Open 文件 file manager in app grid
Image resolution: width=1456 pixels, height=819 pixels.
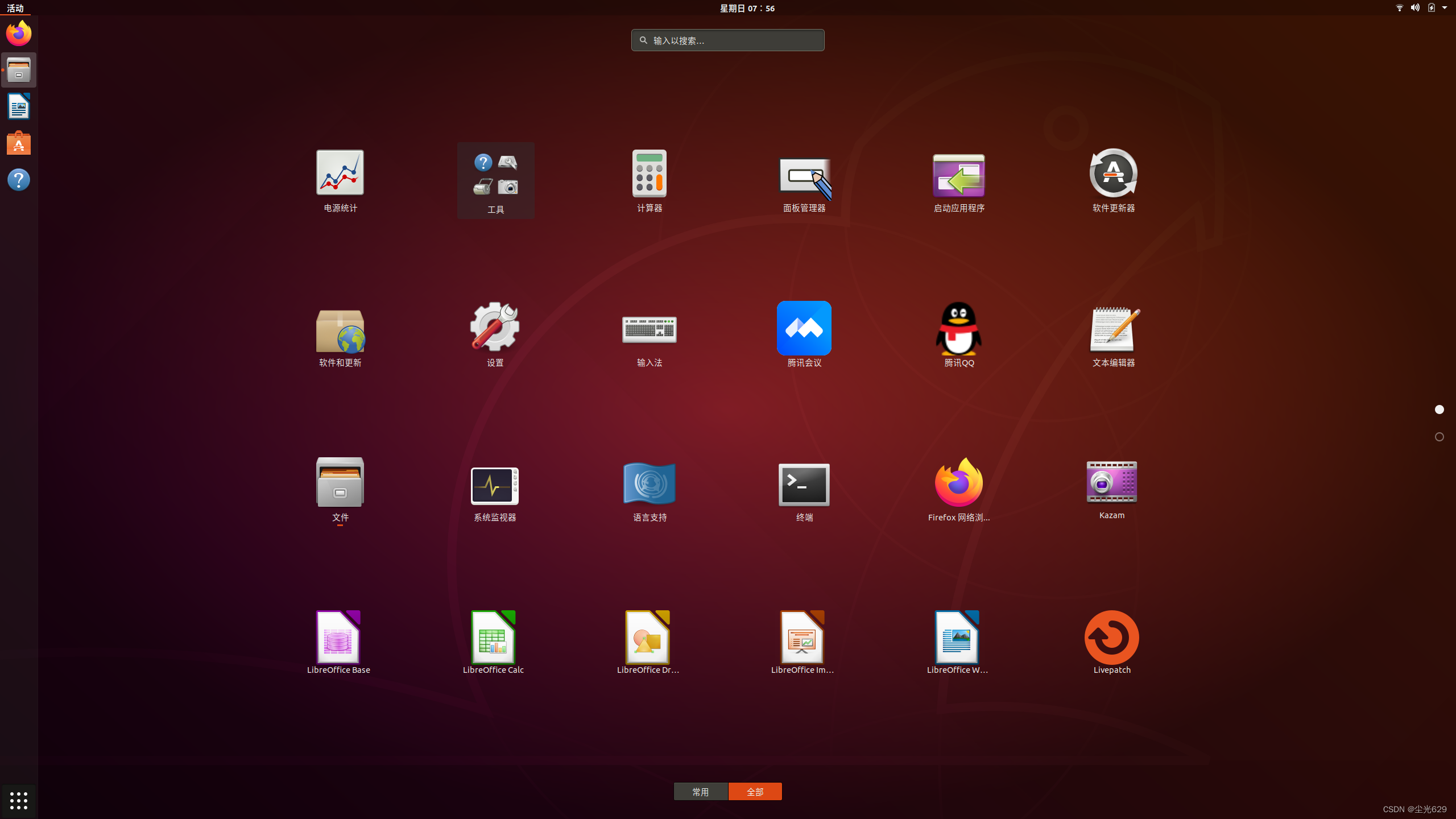(x=340, y=490)
